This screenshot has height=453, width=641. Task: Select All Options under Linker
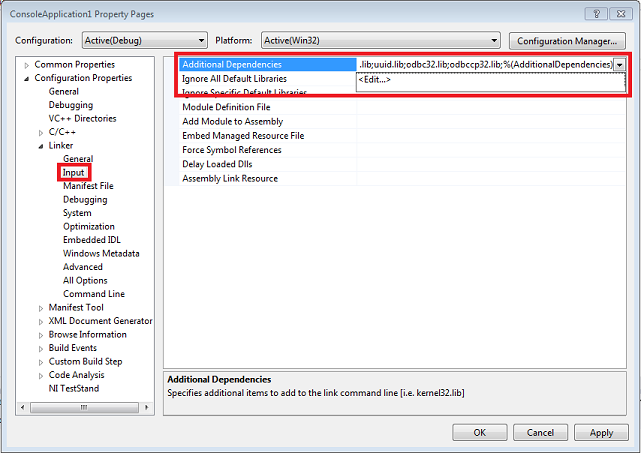pos(85,280)
